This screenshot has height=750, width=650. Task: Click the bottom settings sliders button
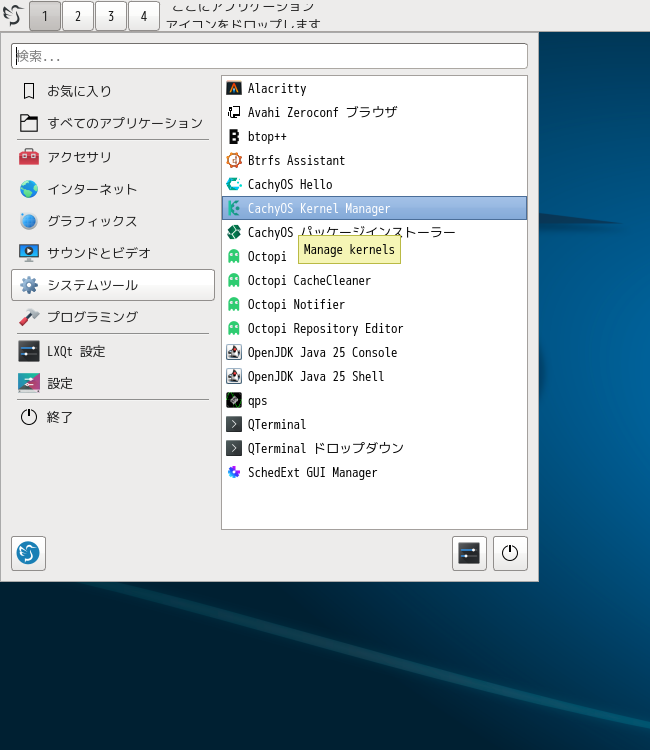[x=469, y=553]
